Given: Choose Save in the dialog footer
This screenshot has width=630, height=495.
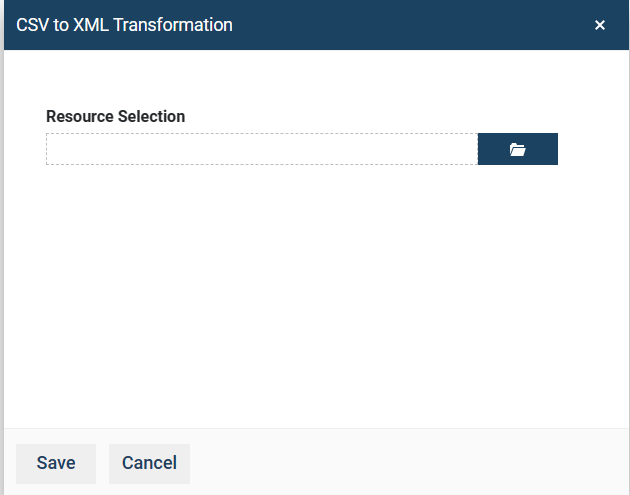Looking at the screenshot, I should tap(56, 463).
